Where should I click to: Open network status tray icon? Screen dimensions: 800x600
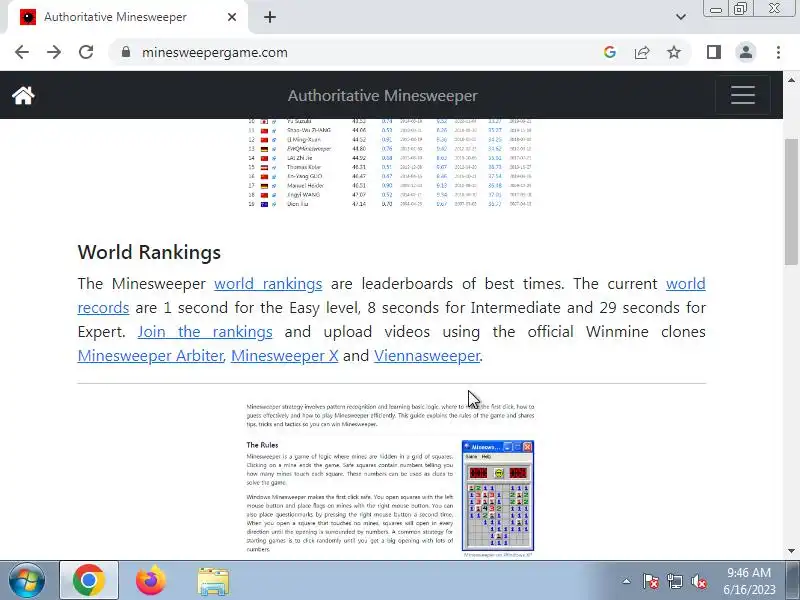point(674,581)
